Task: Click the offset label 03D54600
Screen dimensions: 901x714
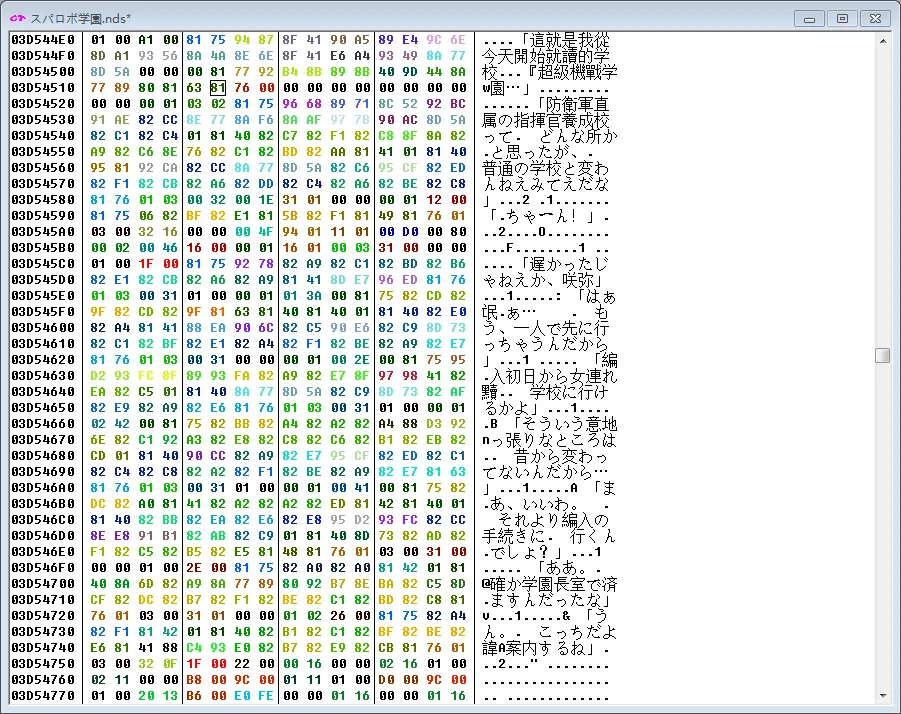Action: pyautogui.click(x=43, y=328)
